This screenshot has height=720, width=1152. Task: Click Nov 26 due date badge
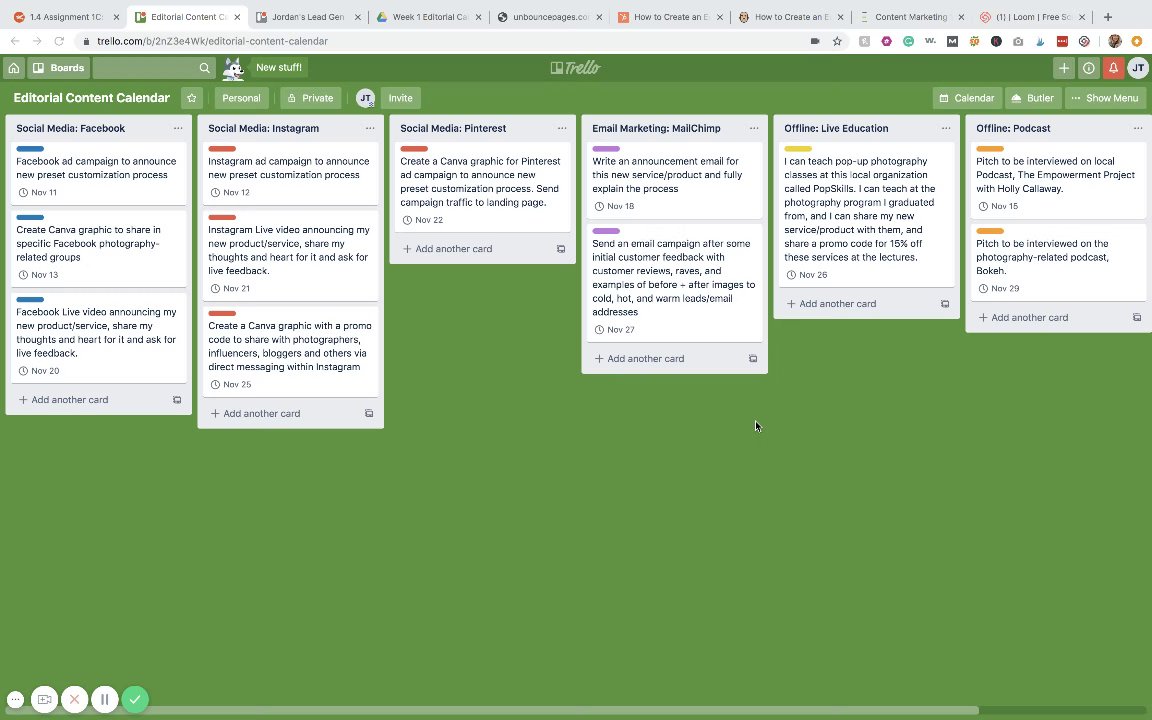tap(806, 275)
